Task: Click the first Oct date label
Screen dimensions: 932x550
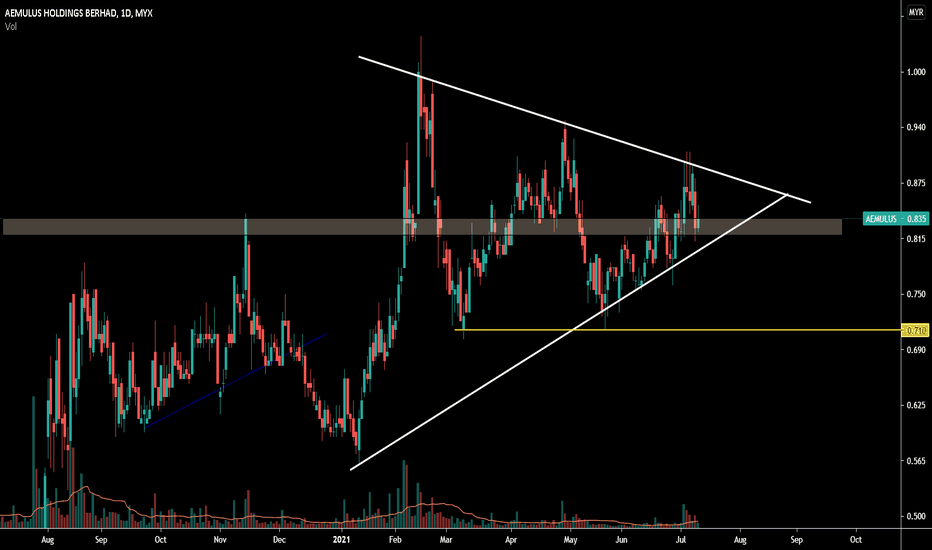Action: pyautogui.click(x=160, y=540)
